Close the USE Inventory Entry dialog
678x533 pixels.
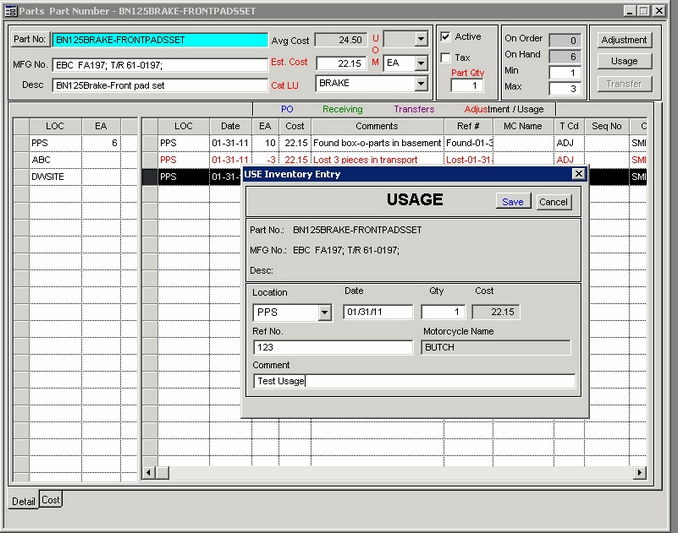click(578, 174)
